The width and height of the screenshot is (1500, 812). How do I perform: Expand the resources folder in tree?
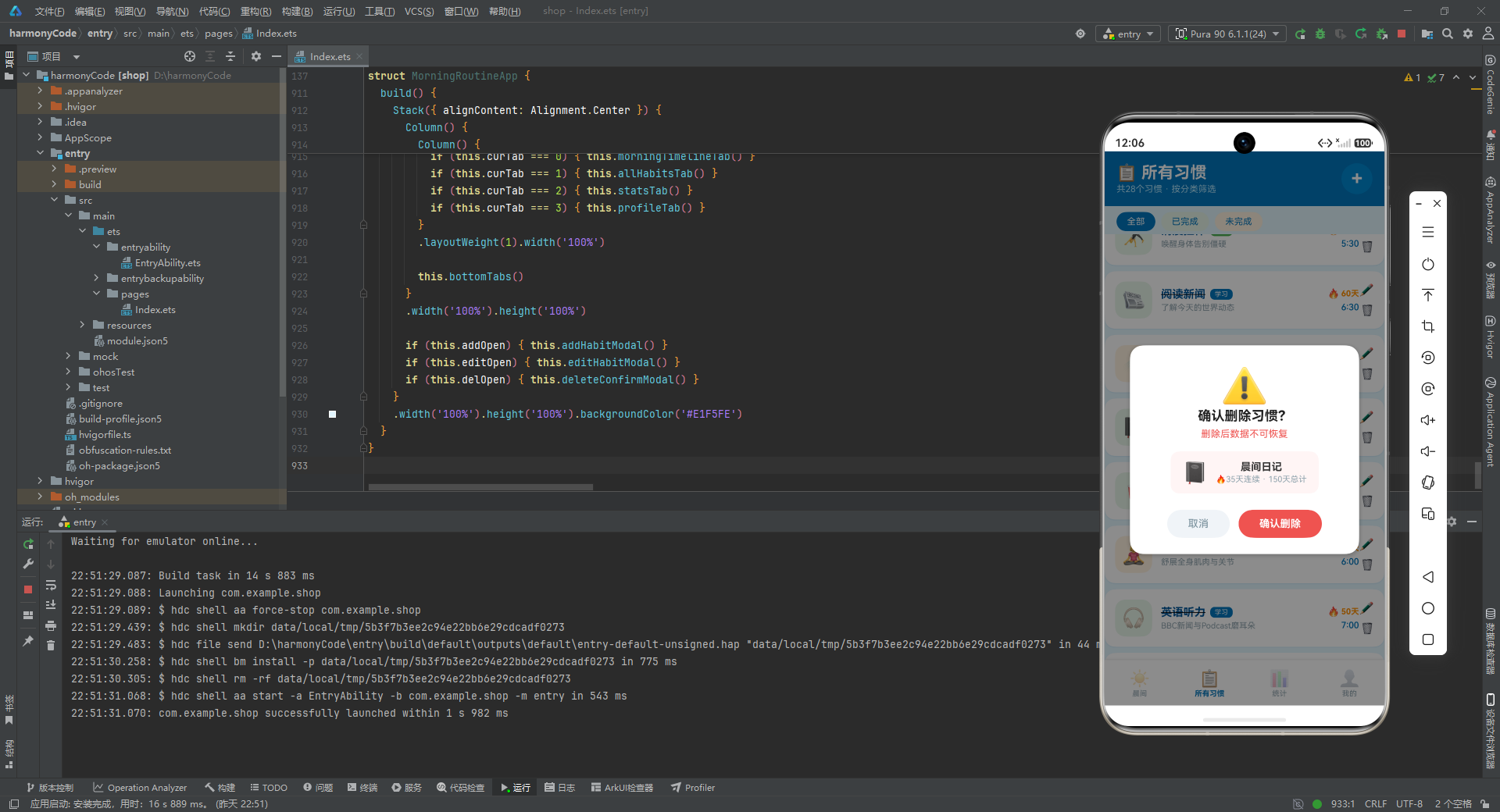[x=82, y=325]
